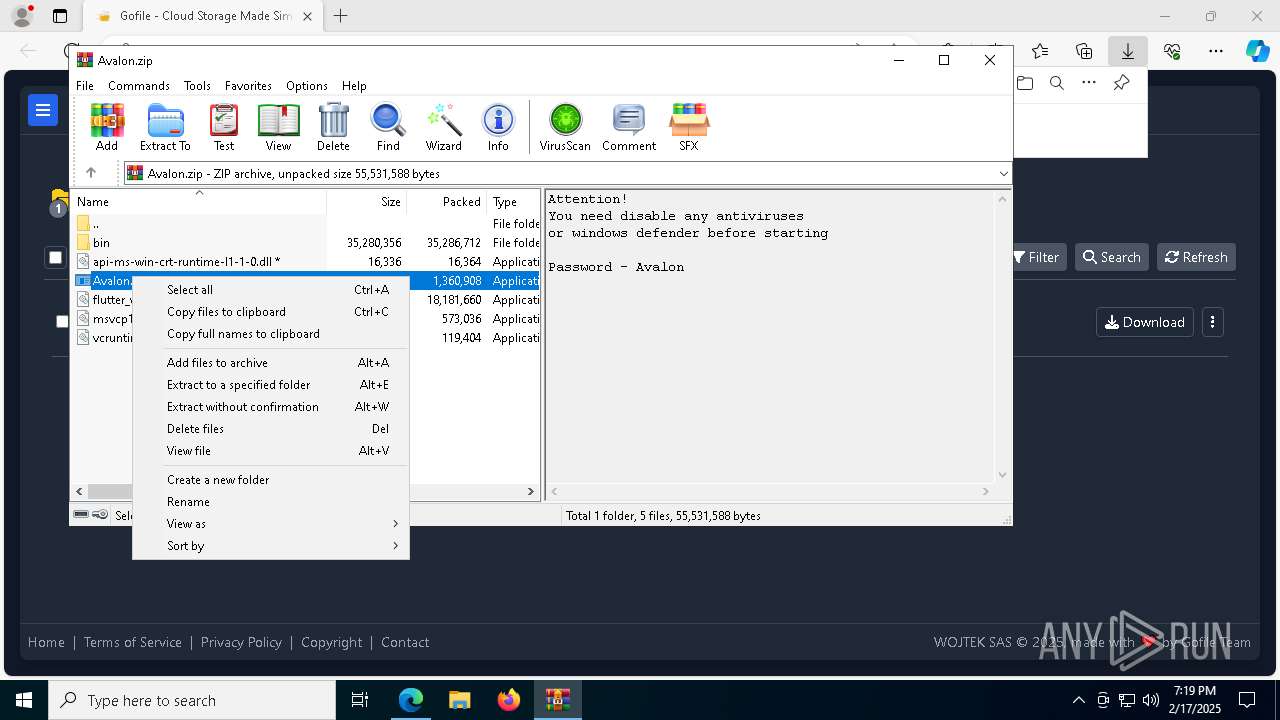
Task: Click the SFX toolbar icon
Action: click(689, 127)
